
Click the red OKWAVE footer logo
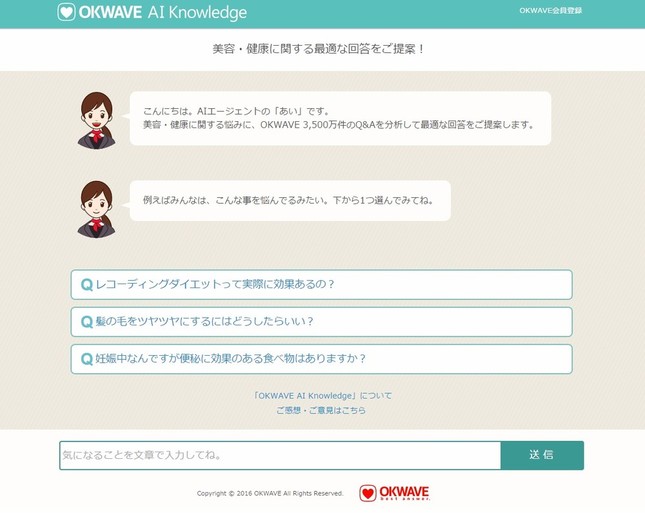pyautogui.click(x=394, y=493)
